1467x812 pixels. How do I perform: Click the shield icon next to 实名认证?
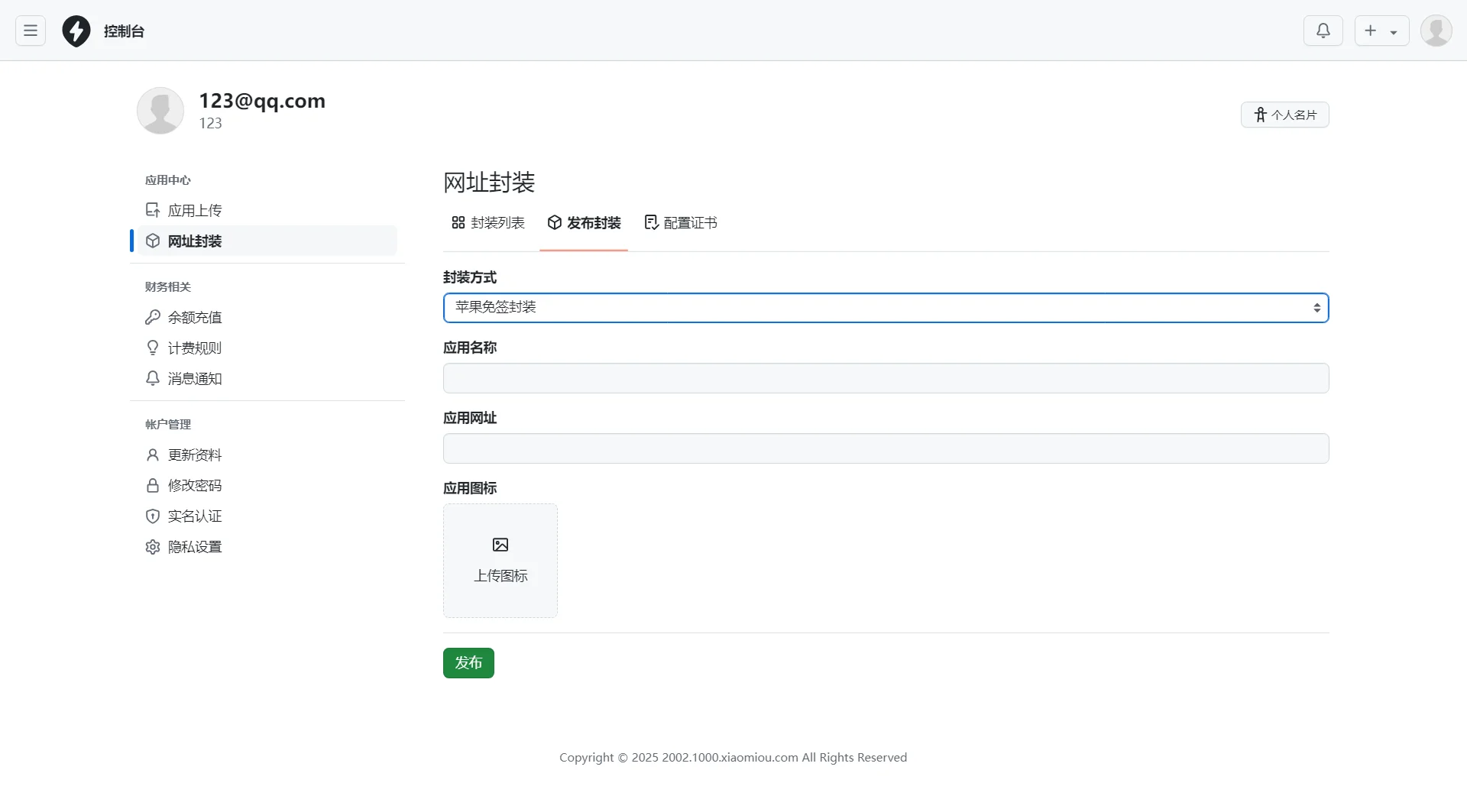click(153, 516)
